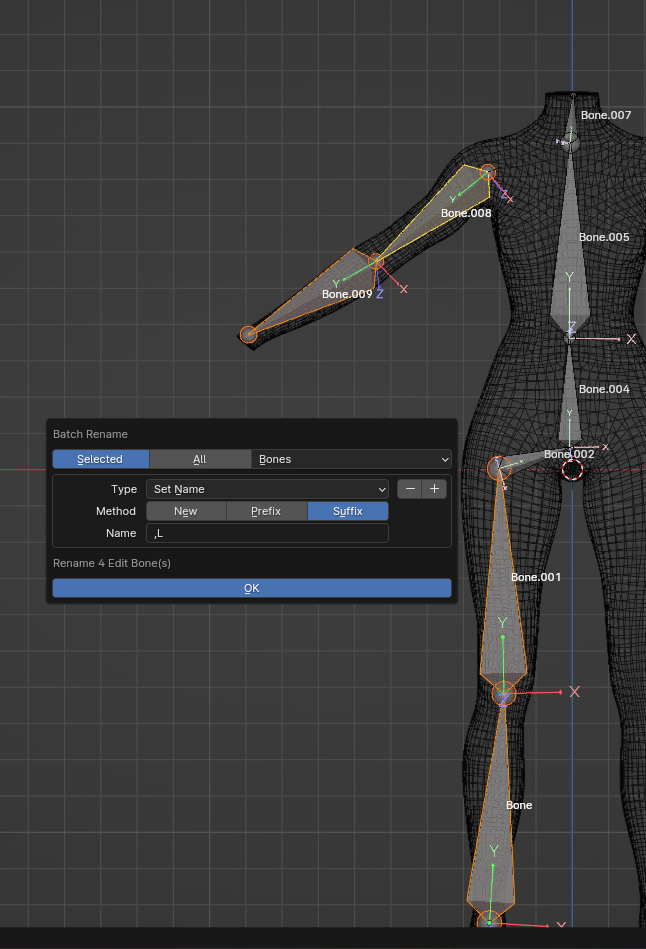The image size is (646, 949).
Task: Set method to New
Action: pyautogui.click(x=186, y=511)
